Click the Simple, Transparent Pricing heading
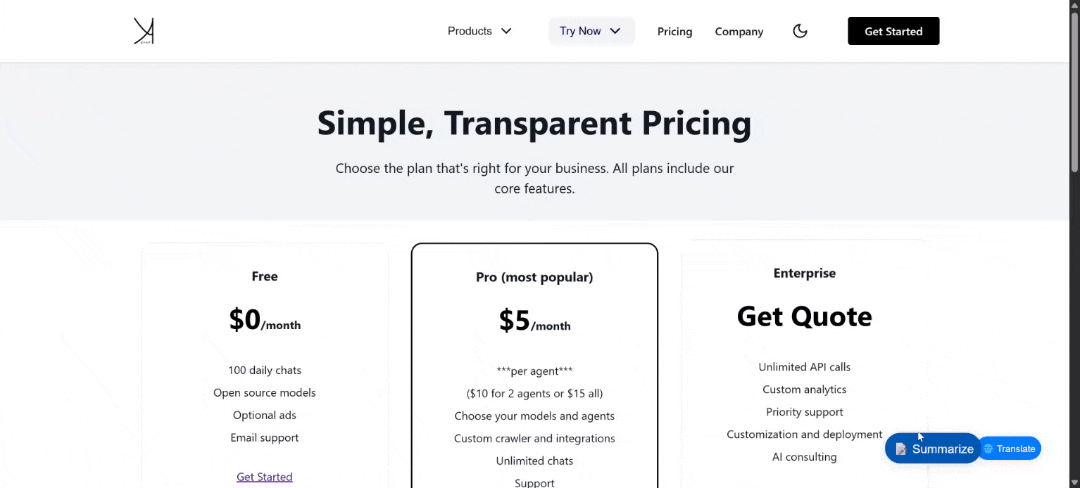Viewport: 1080px width, 488px height. click(534, 123)
